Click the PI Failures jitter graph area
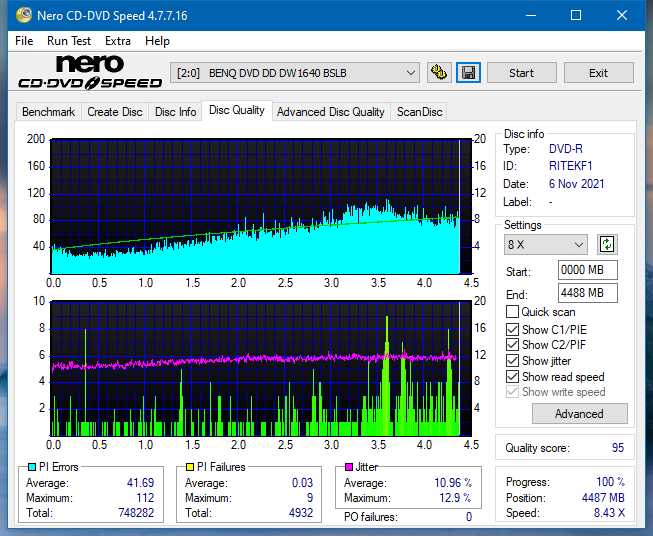The image size is (653, 536). [x=261, y=369]
